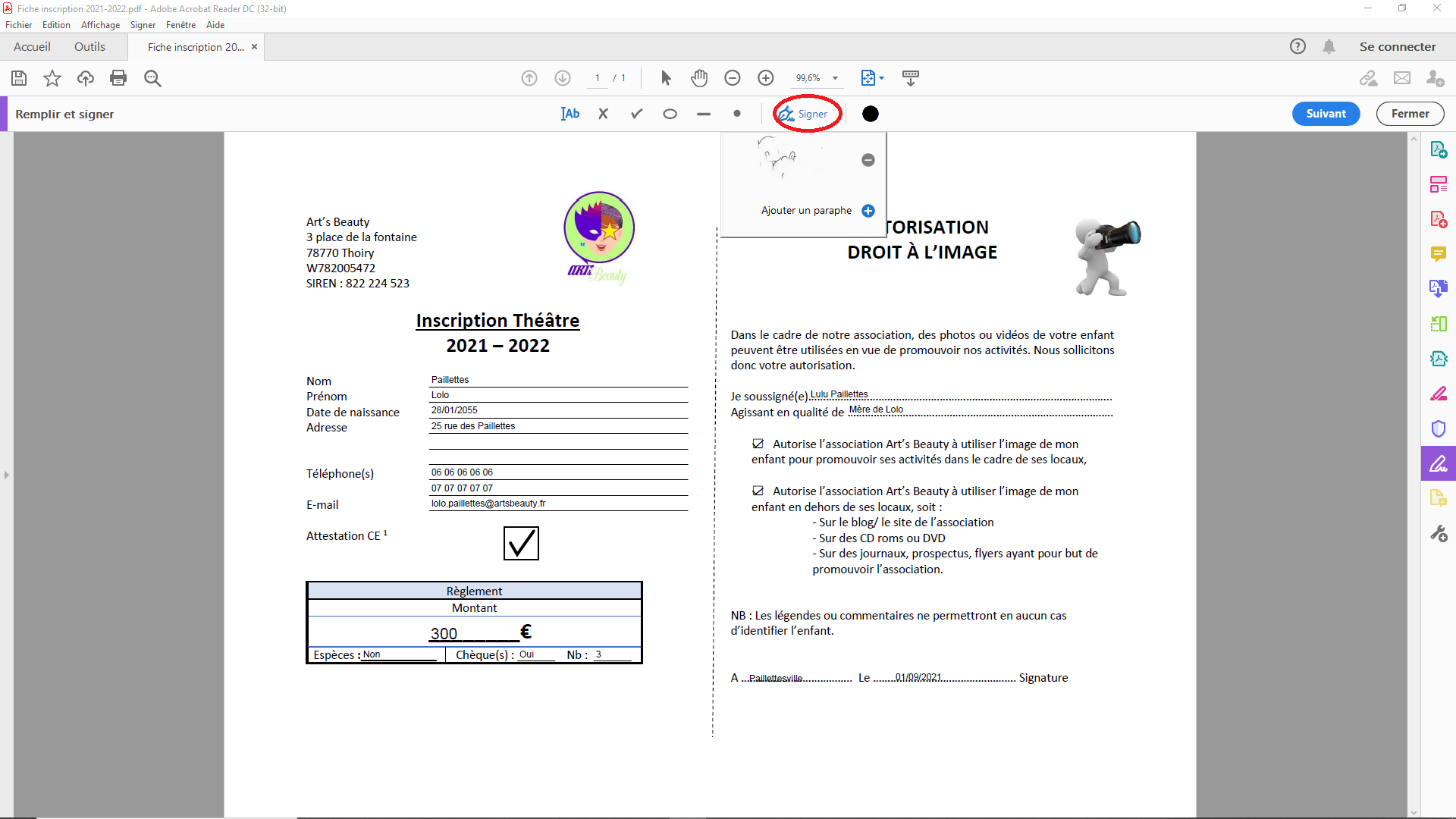1456x819 pixels.
Task: Open the Signer dropdown button
Action: 805,114
